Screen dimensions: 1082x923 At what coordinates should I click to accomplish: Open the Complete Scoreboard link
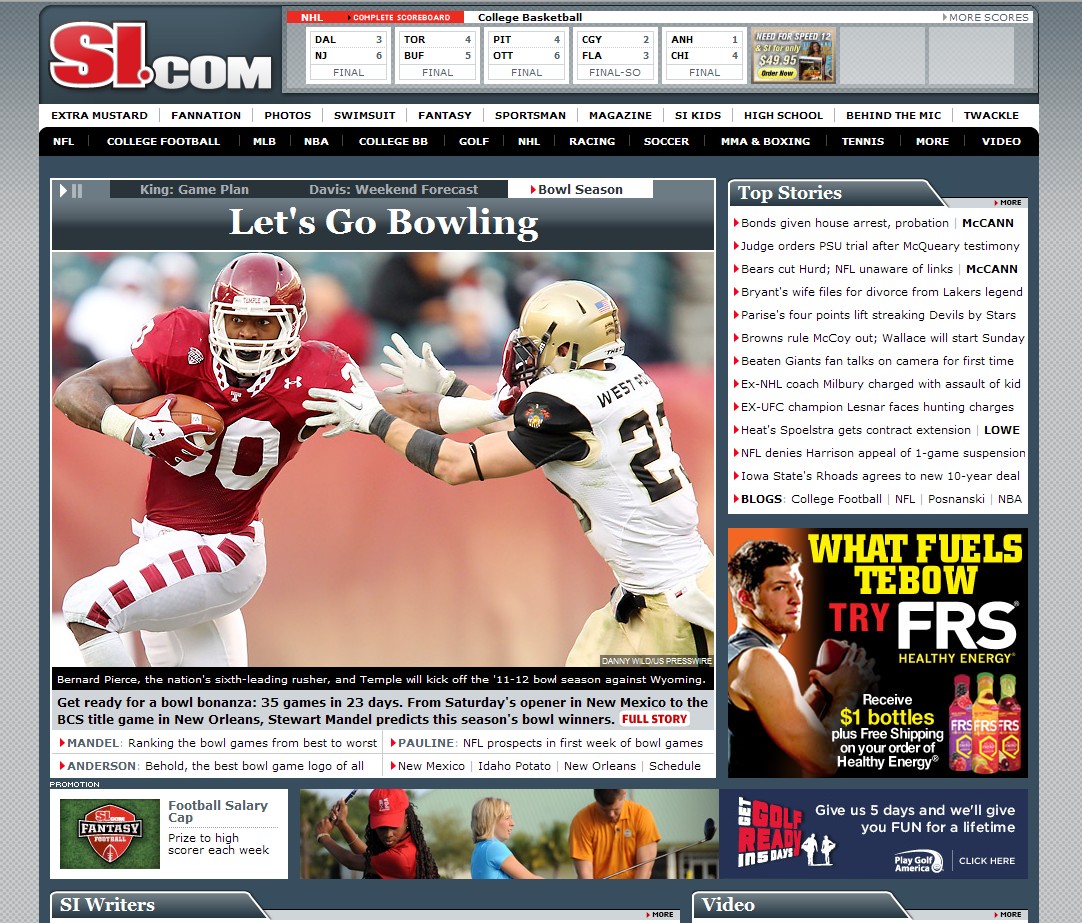pyautogui.click(x=401, y=17)
